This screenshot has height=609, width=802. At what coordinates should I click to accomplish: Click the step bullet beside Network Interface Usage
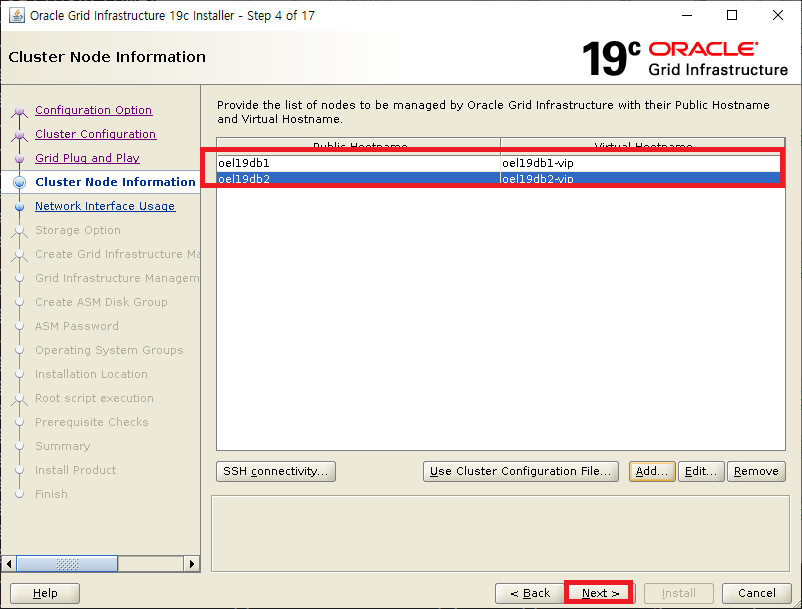(19, 207)
